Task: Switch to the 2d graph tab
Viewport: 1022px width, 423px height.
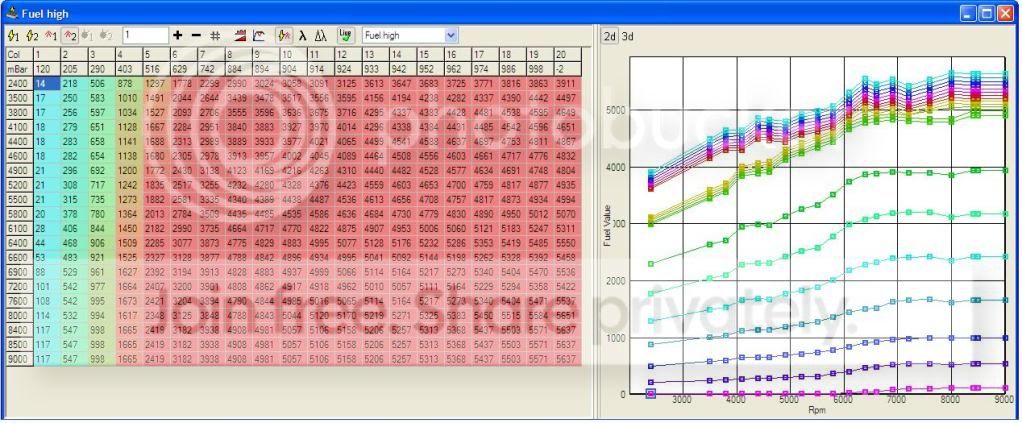Action: [x=609, y=36]
